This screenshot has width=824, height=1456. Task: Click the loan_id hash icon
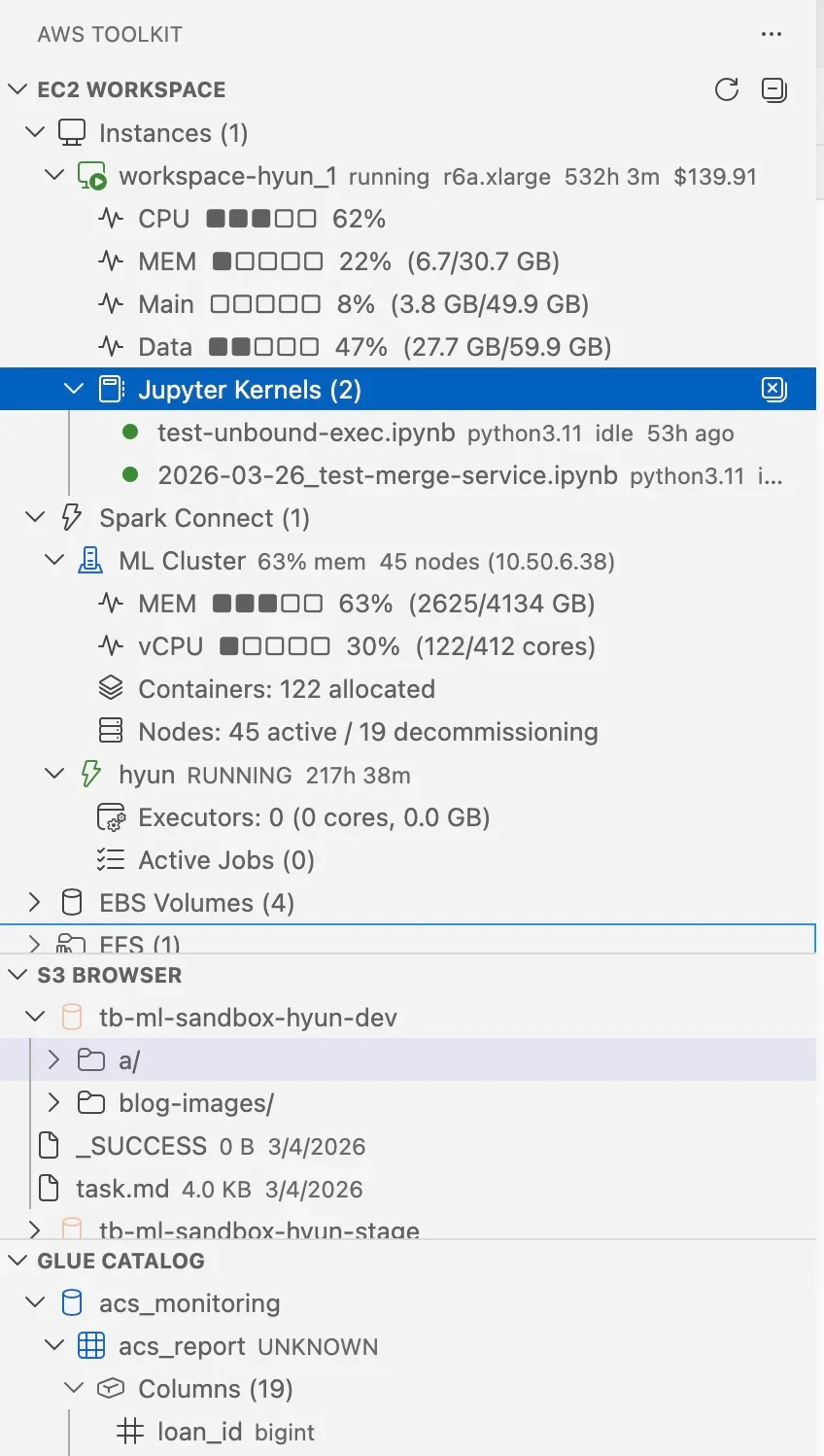tap(130, 1432)
